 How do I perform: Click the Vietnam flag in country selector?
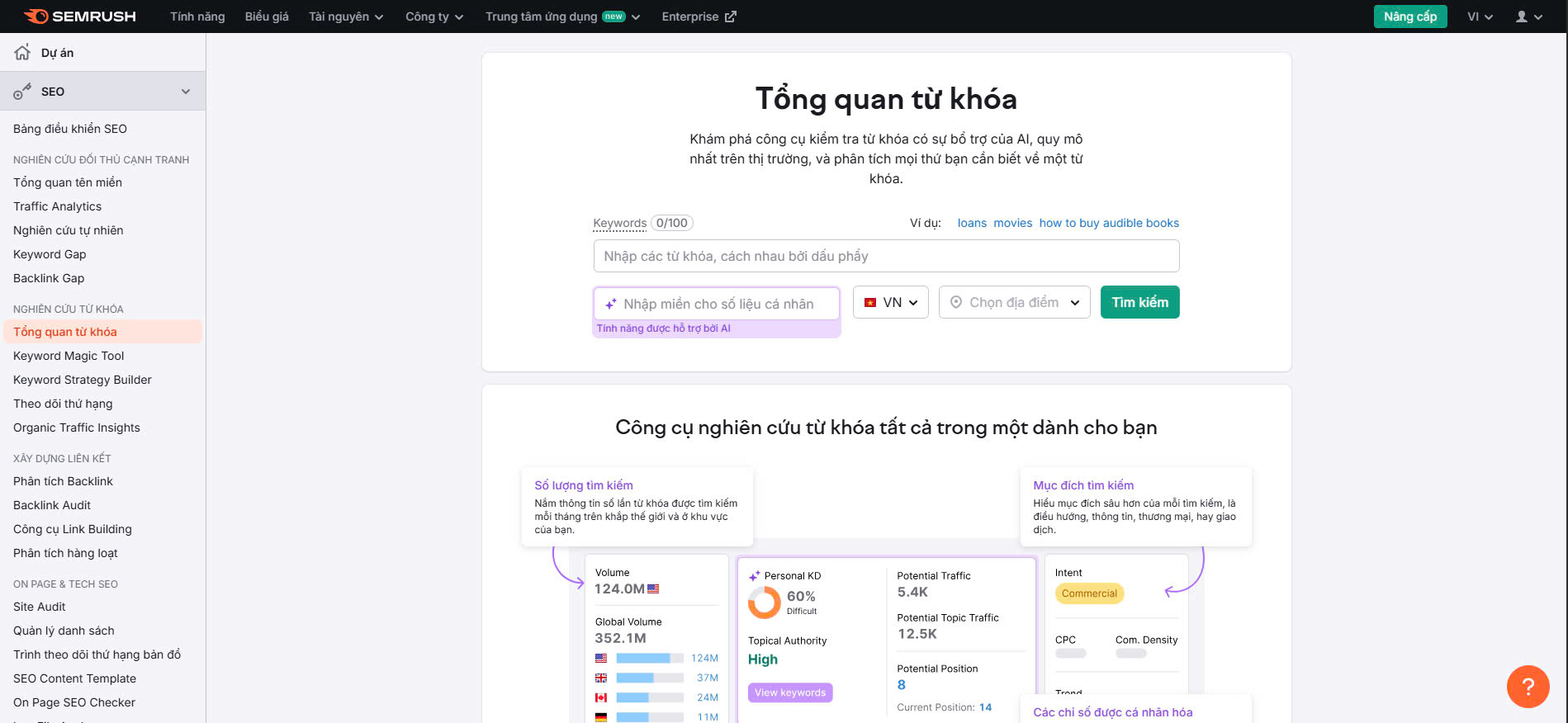click(870, 303)
